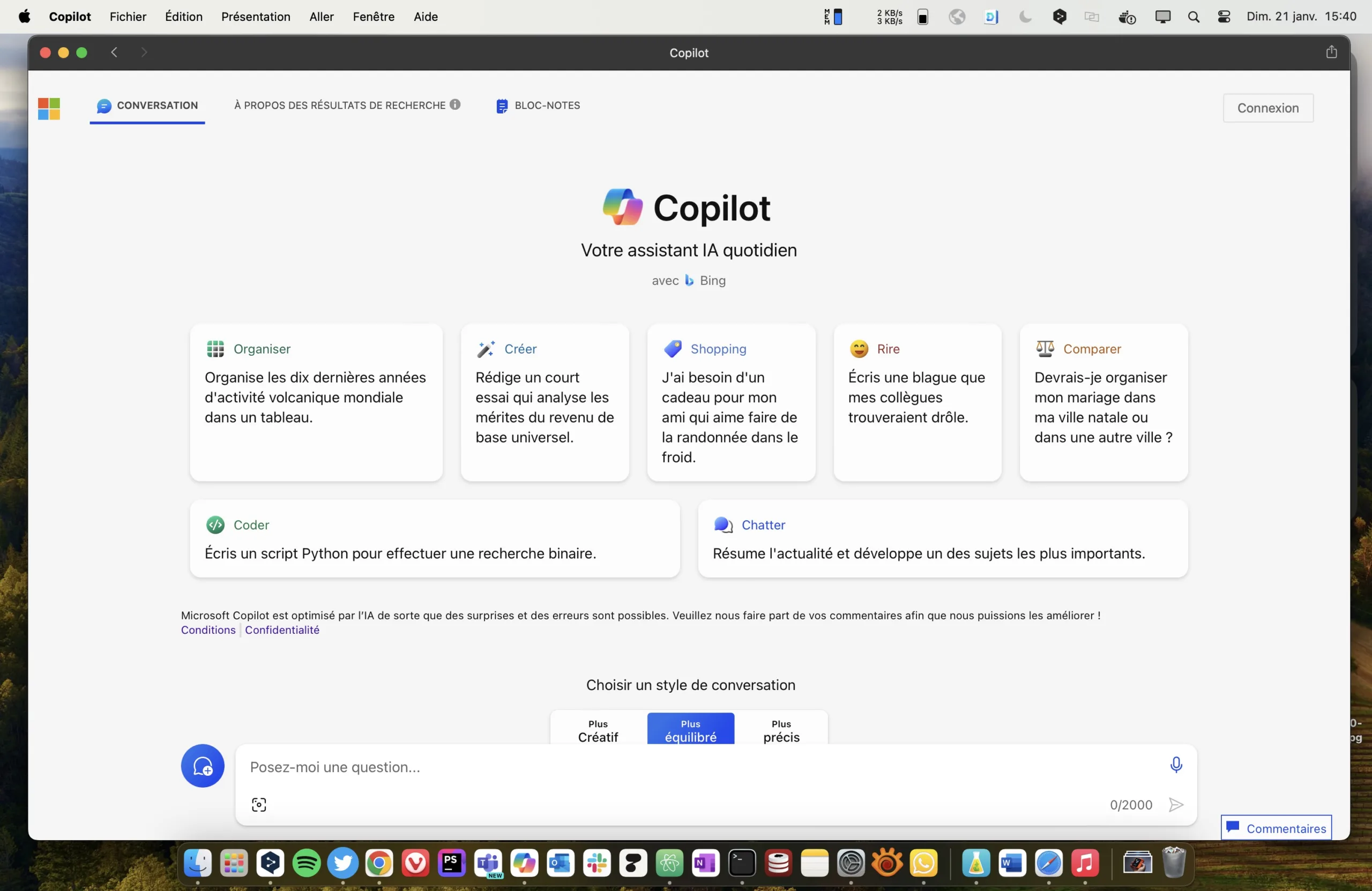This screenshot has height=891, width=1372.
Task: Open the Trash in the Dock
Action: click(x=1174, y=863)
